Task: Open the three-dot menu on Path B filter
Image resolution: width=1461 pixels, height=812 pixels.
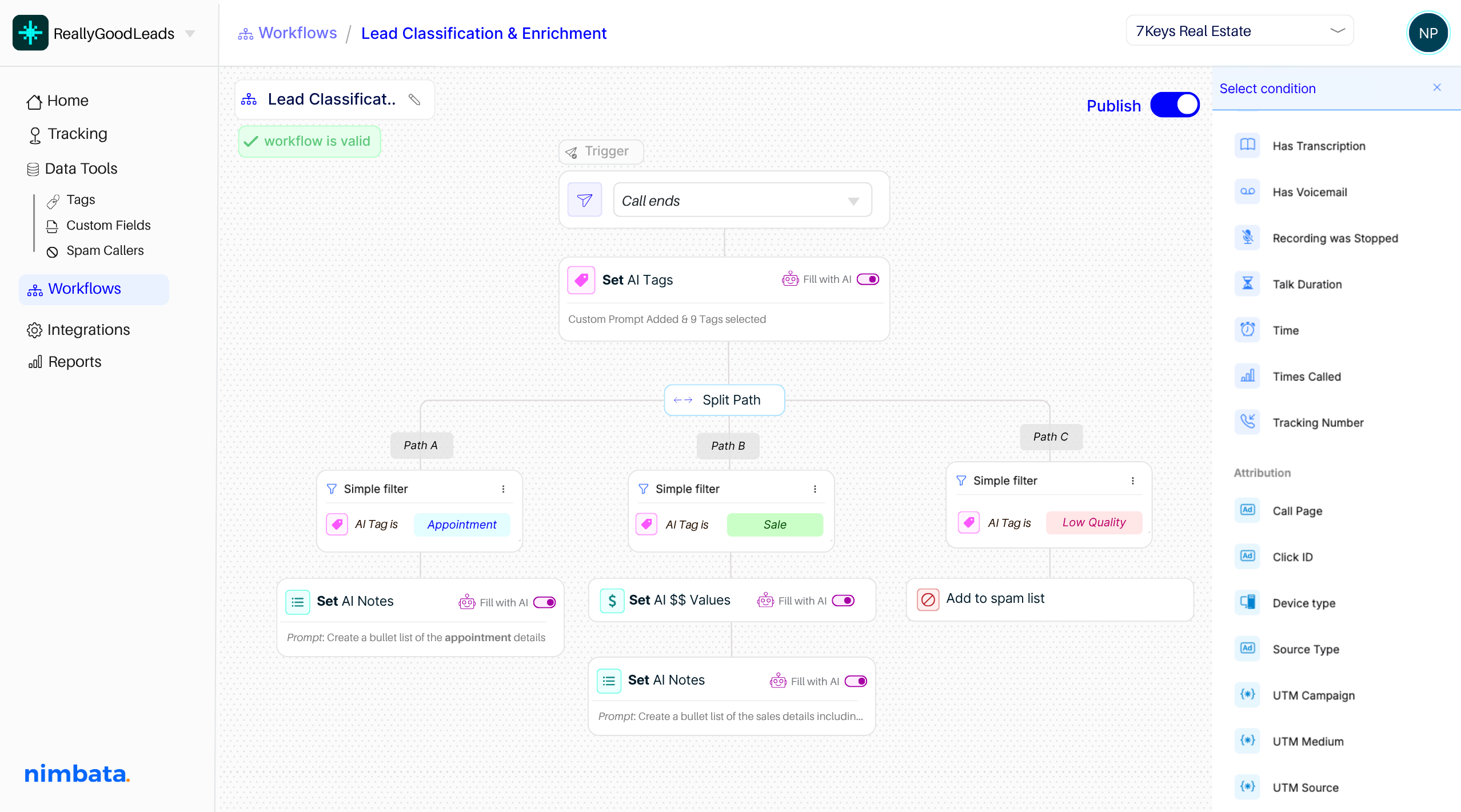Action: [815, 489]
